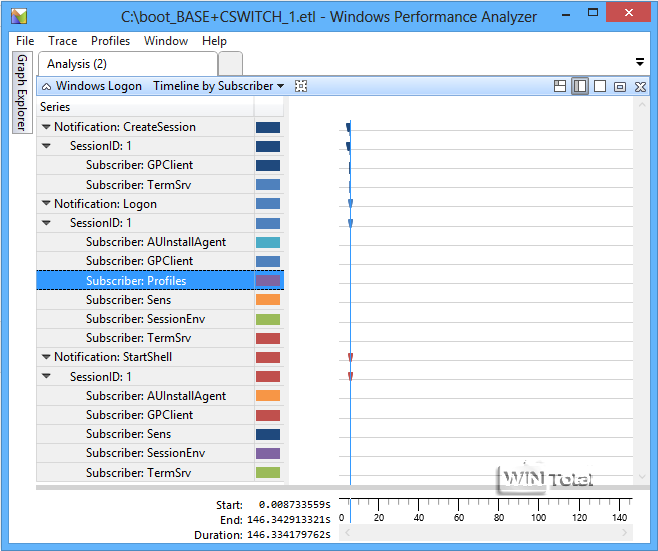The height and width of the screenshot is (551, 658).
Task: Click red swatch of Notification: StartShell
Action: tap(268, 358)
